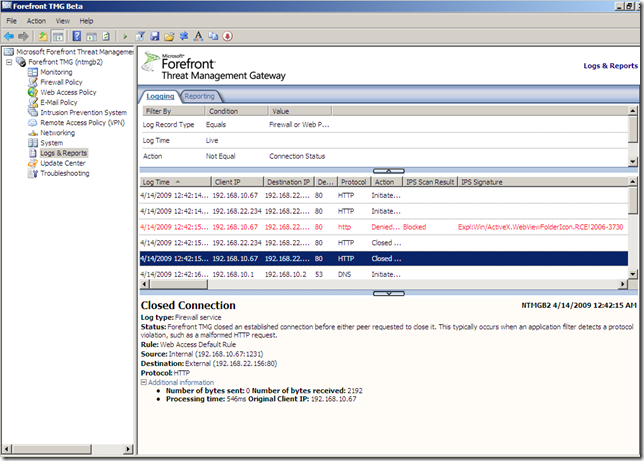This screenshot has height=461, width=644.
Task: Click the log grid horizontal scrollbar thumb
Action: [x=179, y=284]
